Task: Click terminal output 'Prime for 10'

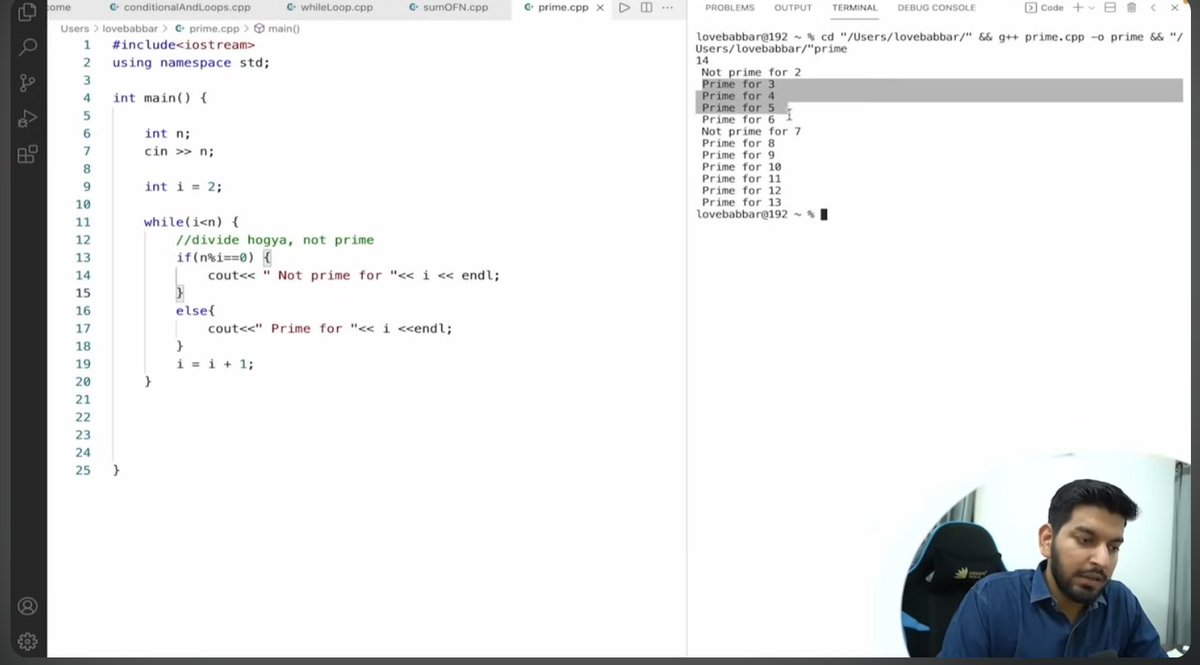Action: point(742,167)
